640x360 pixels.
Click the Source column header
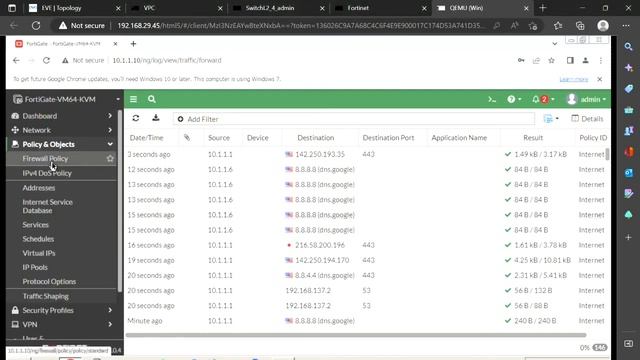coord(219,138)
